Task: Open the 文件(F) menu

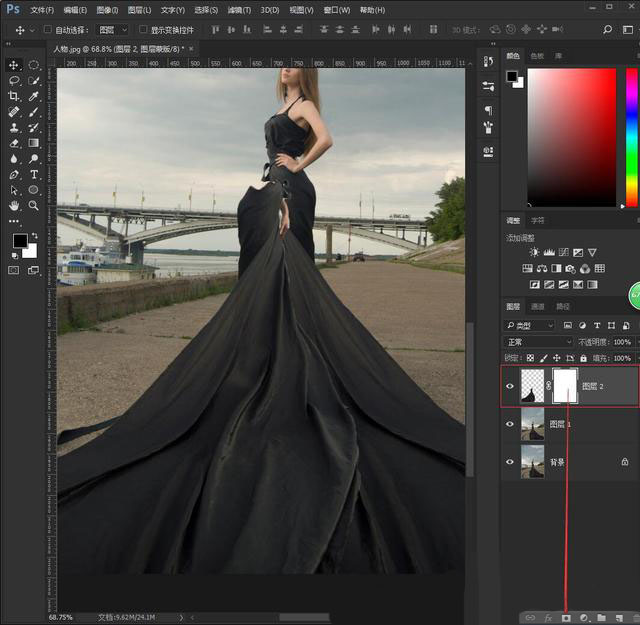Action: [42, 10]
